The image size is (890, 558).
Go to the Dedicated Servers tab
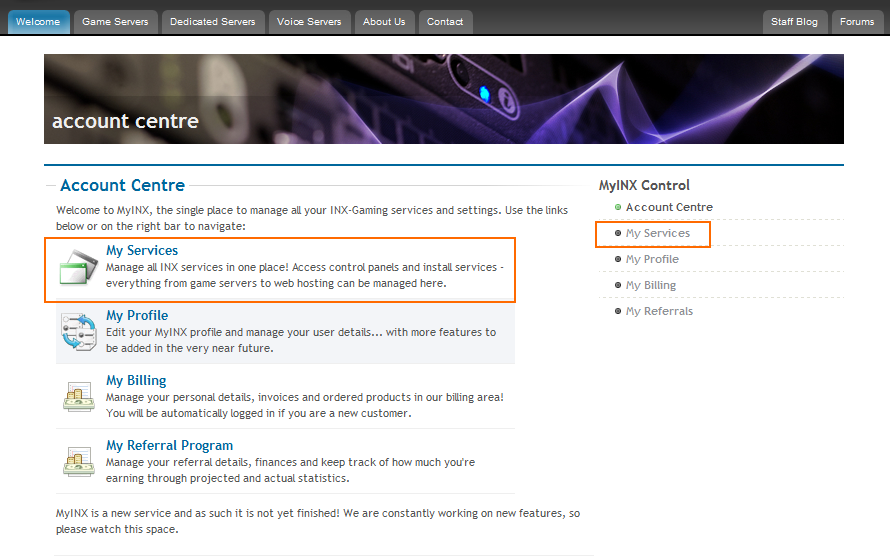click(213, 22)
